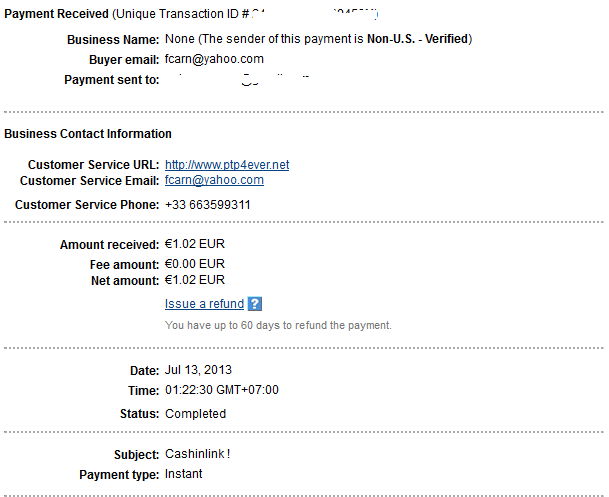This screenshot has height=497, width=609.
Task: Click the Amount received value
Action: click(195, 244)
